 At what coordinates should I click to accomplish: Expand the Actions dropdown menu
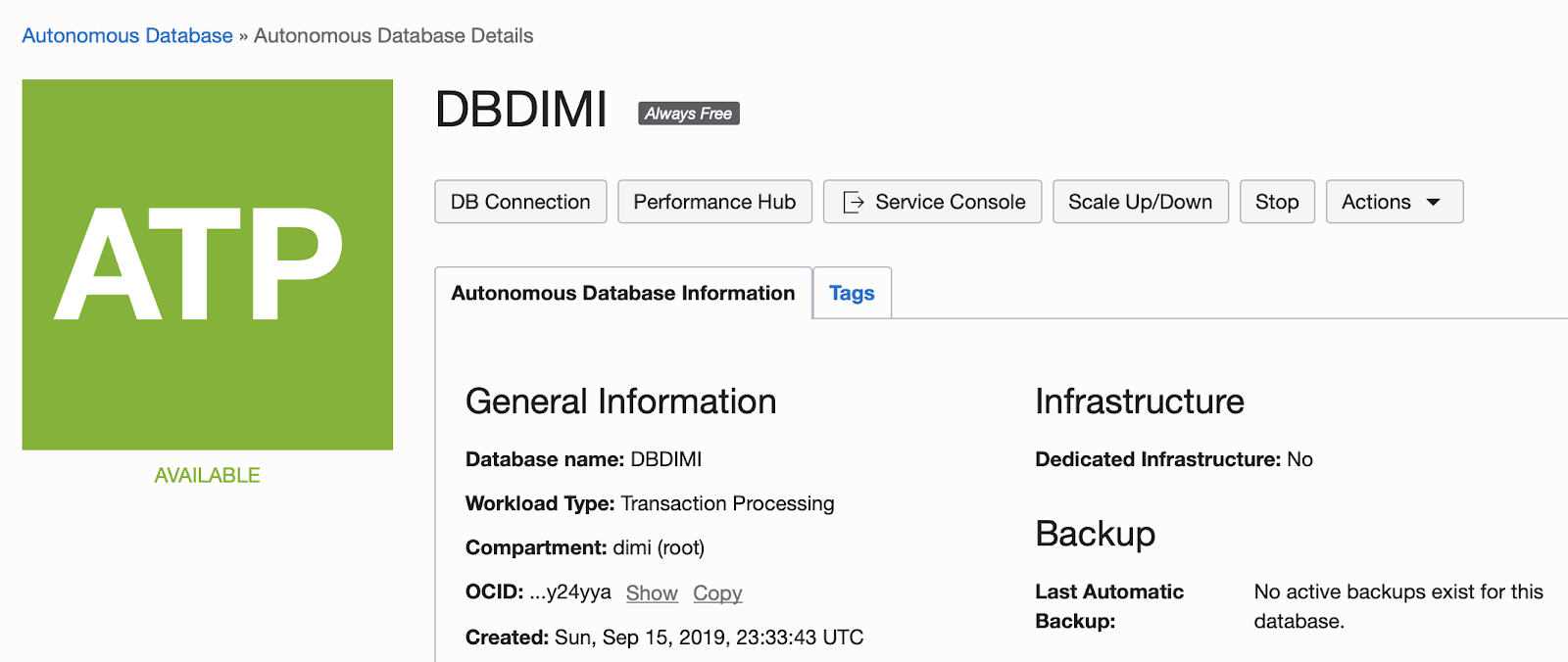pos(1394,202)
